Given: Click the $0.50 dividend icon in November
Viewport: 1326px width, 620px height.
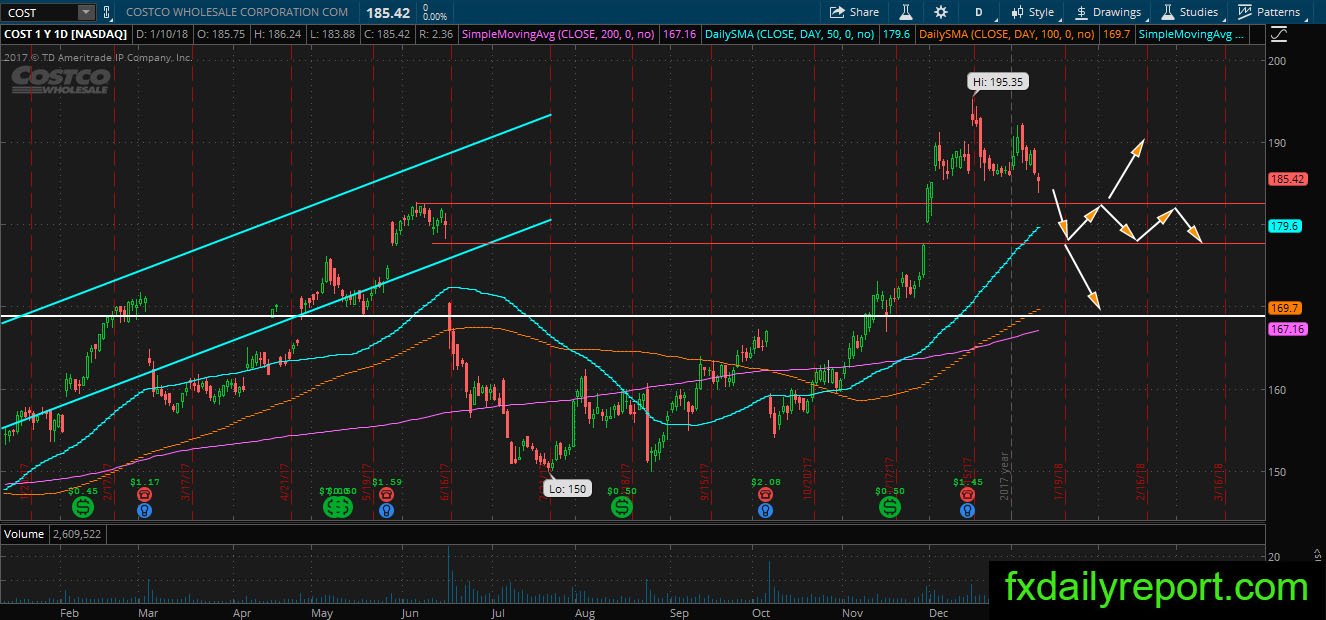Looking at the screenshot, I should (x=889, y=508).
